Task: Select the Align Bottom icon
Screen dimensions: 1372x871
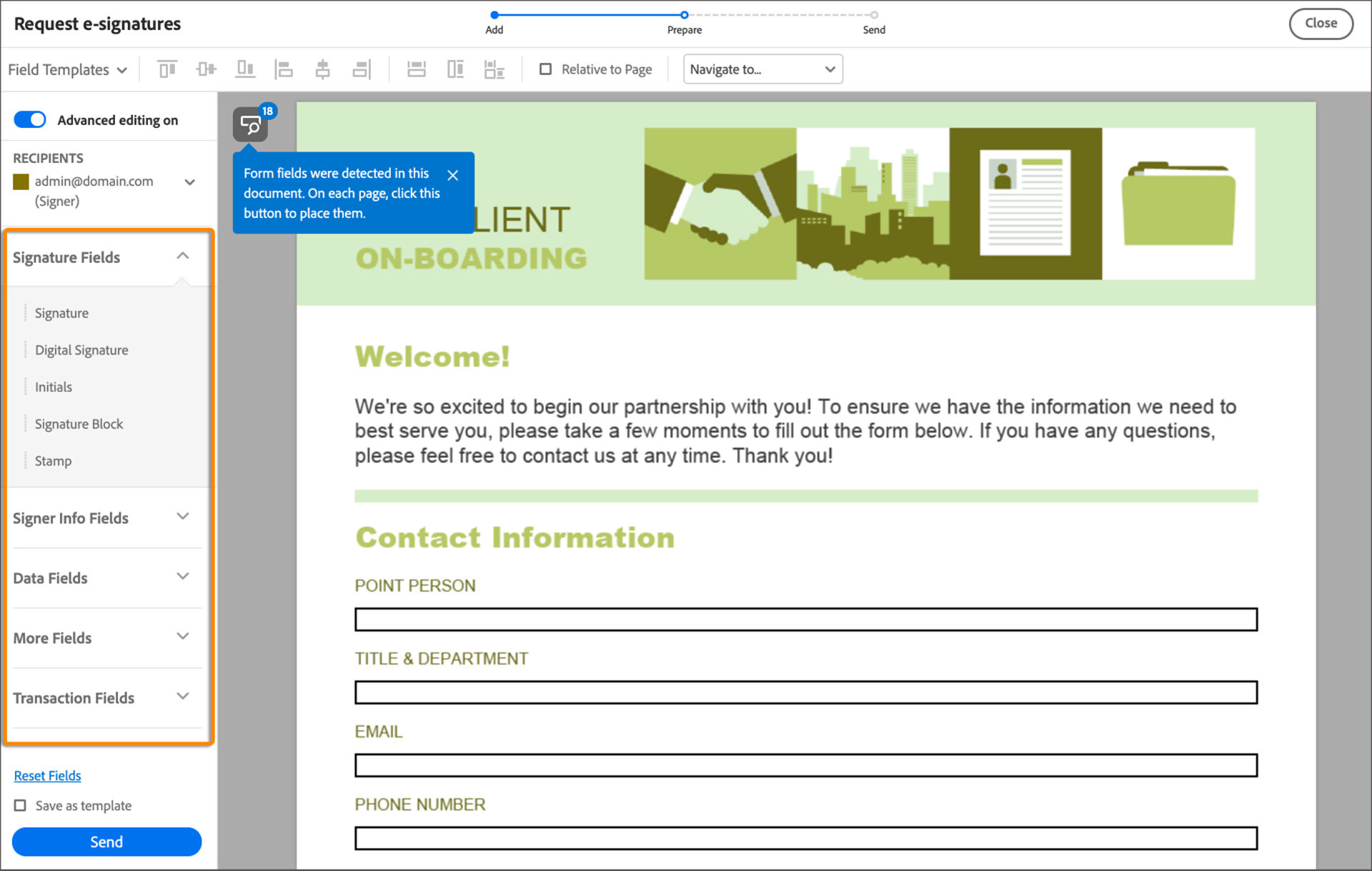Action: [x=245, y=69]
